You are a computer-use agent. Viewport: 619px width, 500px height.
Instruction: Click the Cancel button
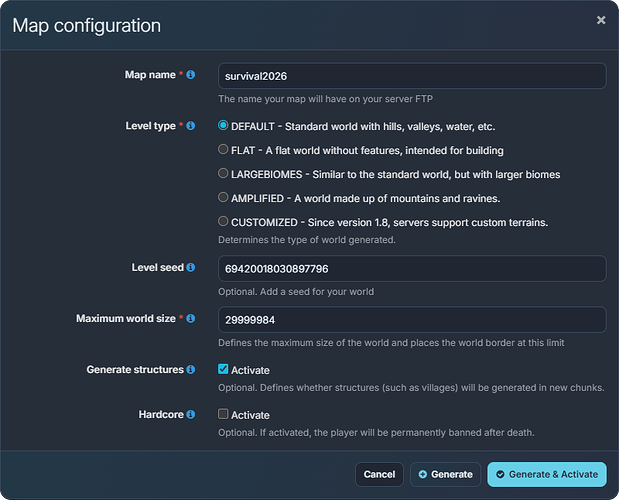[379, 474]
